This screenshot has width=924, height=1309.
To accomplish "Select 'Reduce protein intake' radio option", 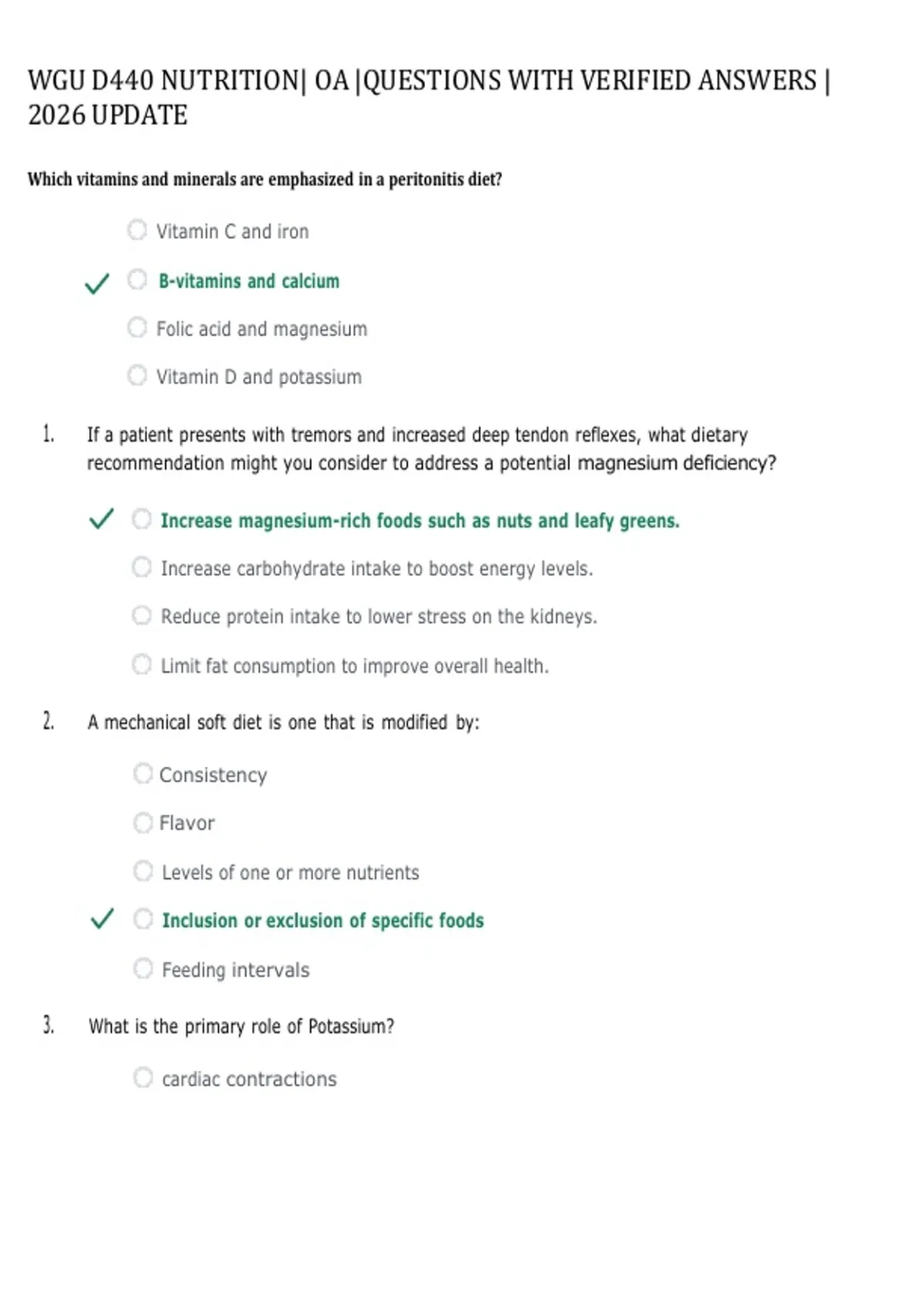I will click(142, 615).
